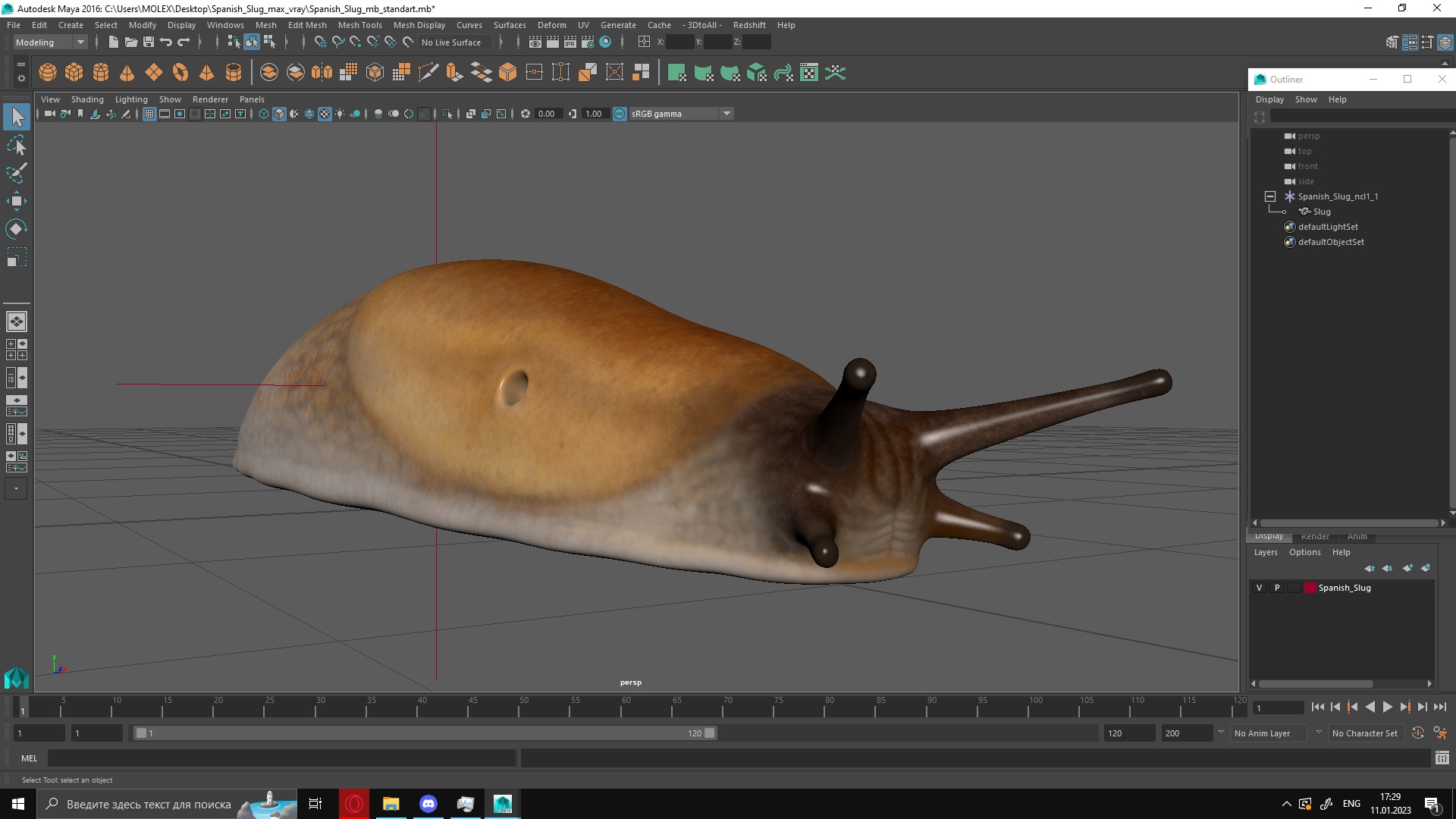
Task: Toggle textured display in viewport toolbar
Action: pyautogui.click(x=325, y=114)
